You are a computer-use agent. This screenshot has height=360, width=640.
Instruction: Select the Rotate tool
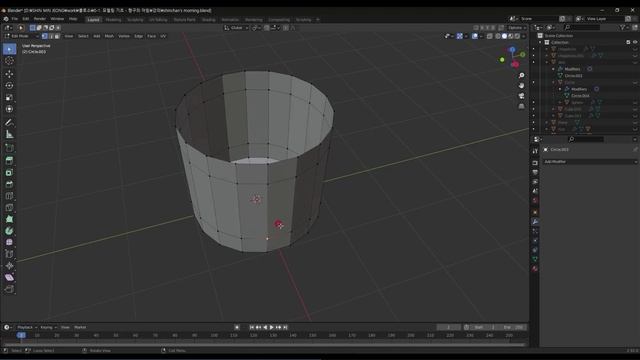coord(9,86)
